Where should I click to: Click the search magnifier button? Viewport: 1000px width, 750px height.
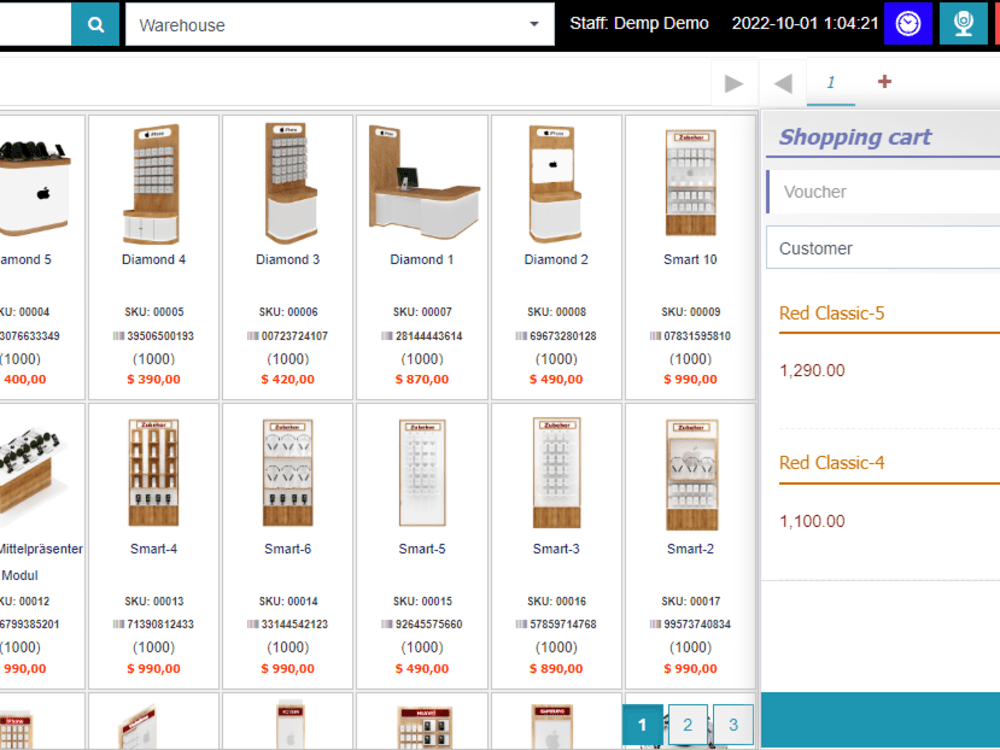pyautogui.click(x=95, y=24)
